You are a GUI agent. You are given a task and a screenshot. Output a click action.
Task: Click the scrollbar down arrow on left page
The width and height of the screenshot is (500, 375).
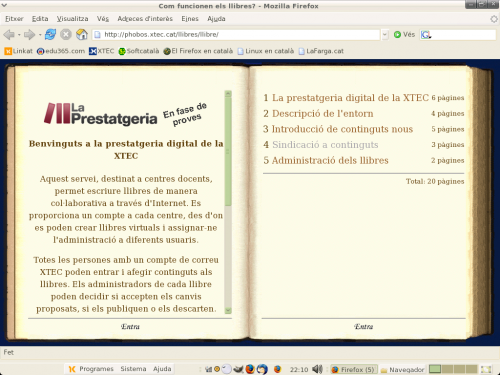point(228,310)
